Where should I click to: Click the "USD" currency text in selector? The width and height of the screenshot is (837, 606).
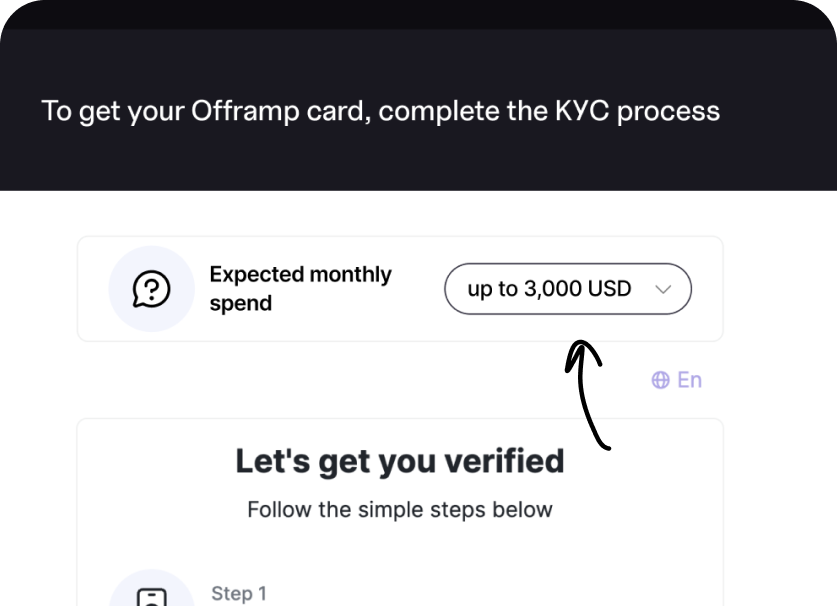tap(609, 289)
